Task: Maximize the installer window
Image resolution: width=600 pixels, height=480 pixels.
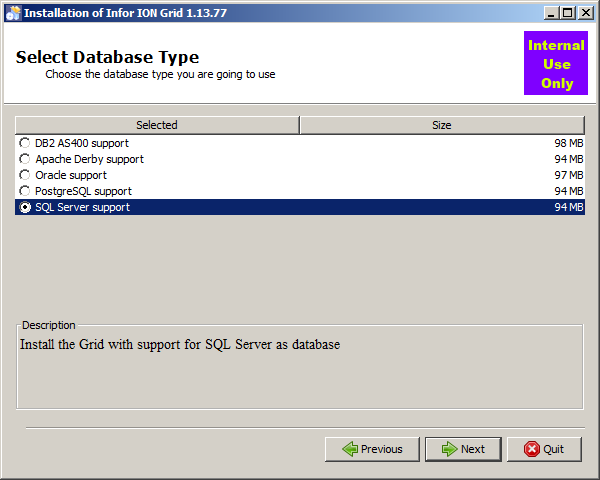Action: 567,13
